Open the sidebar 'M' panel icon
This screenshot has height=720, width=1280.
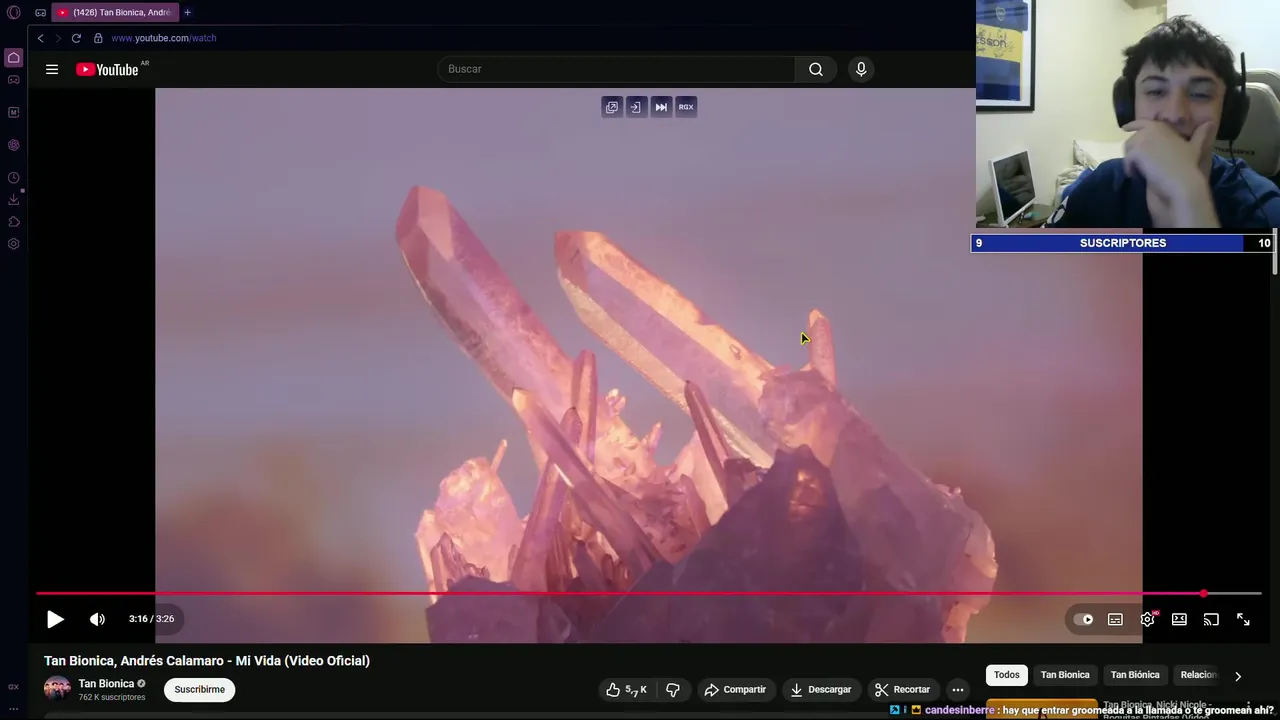(13, 112)
